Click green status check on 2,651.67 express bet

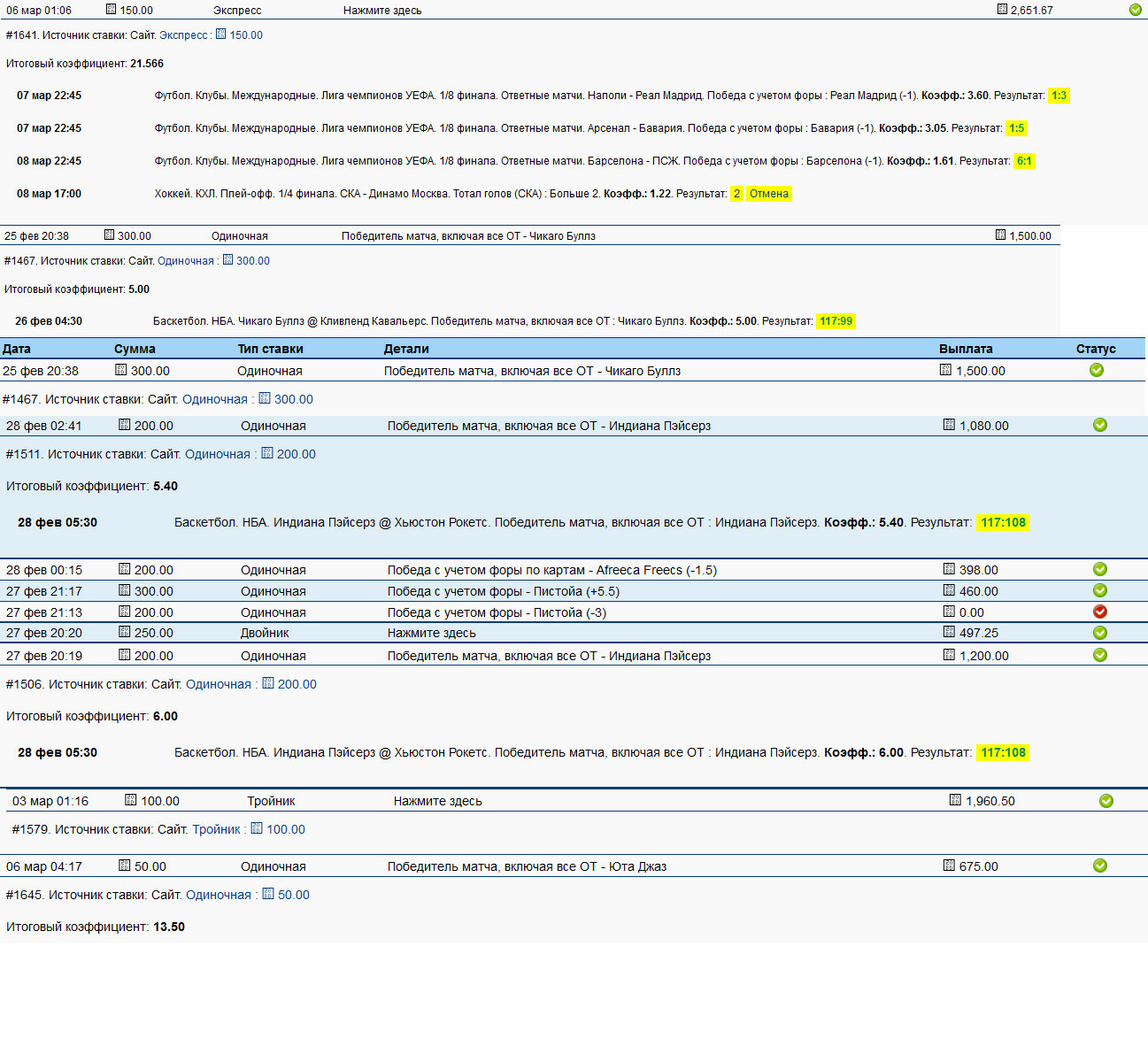(1135, 10)
